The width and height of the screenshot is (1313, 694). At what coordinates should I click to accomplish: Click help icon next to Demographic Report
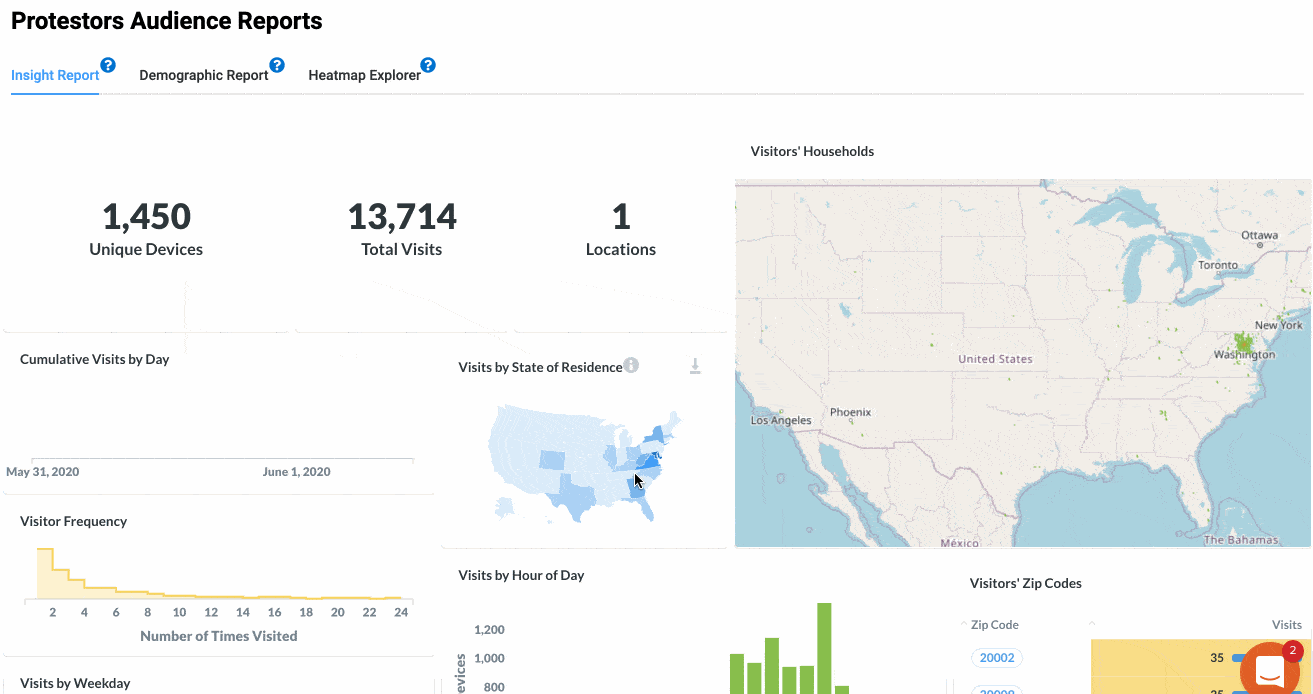point(277,65)
